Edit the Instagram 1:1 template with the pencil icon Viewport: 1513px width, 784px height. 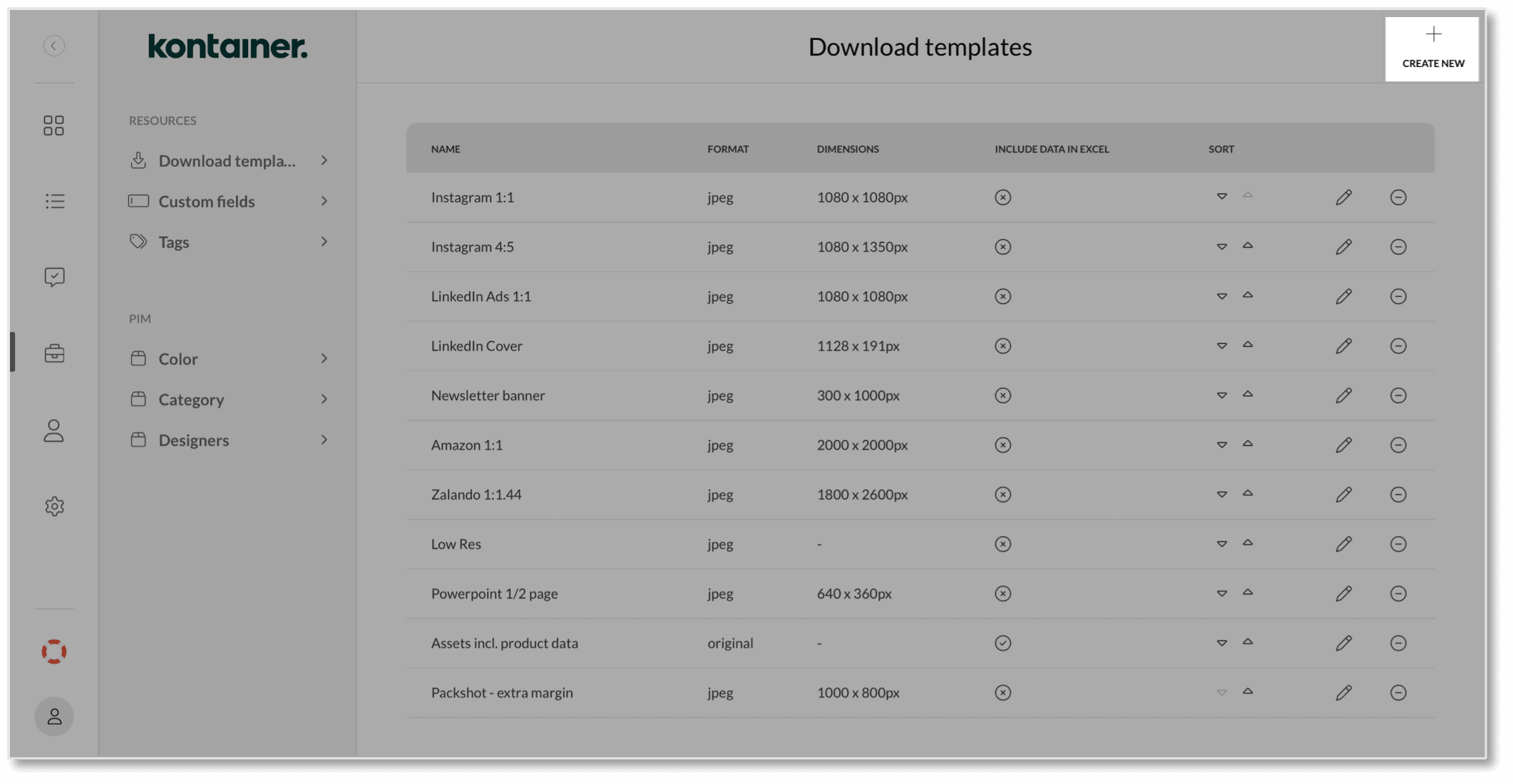pyautogui.click(x=1343, y=197)
